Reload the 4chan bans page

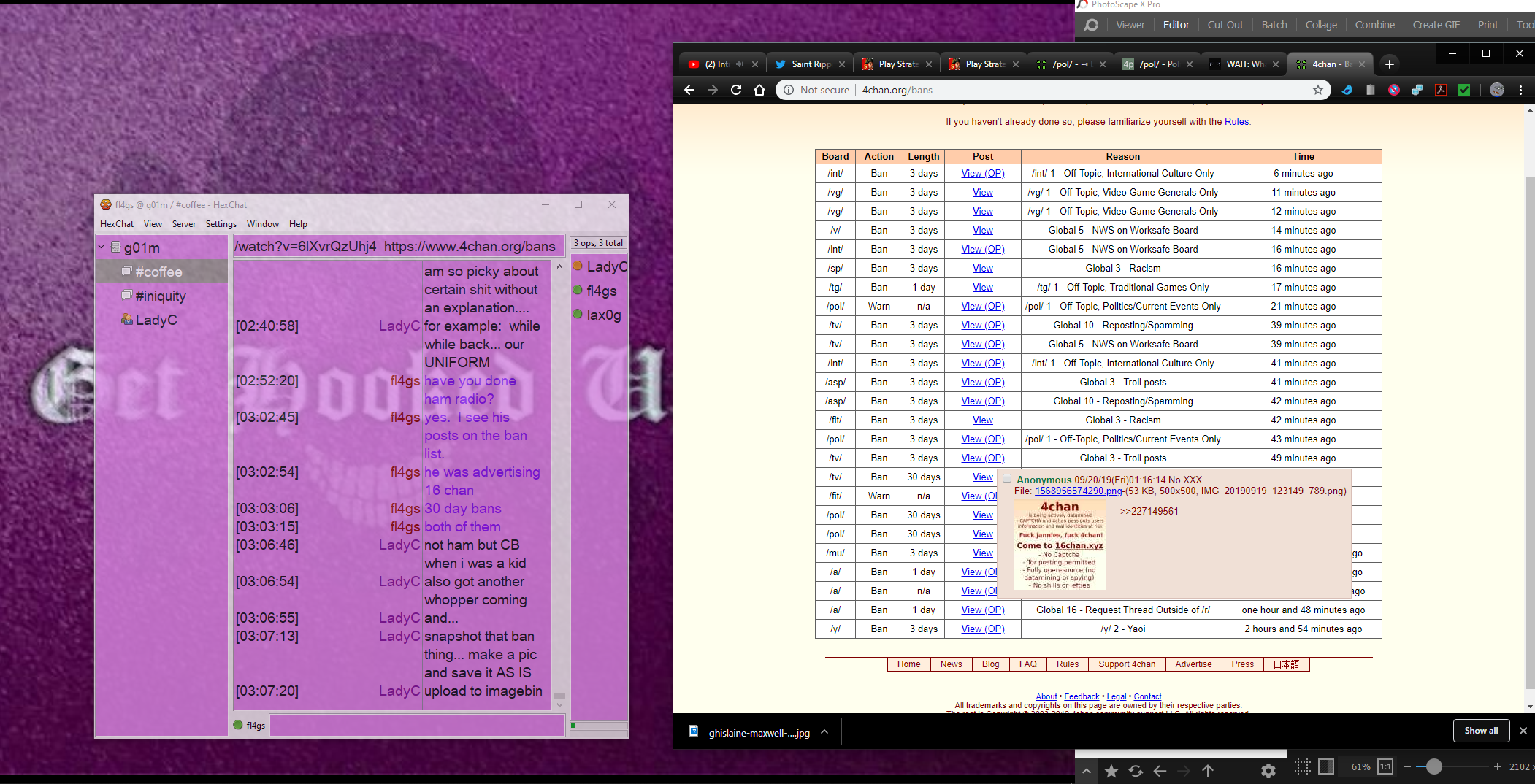coord(736,90)
